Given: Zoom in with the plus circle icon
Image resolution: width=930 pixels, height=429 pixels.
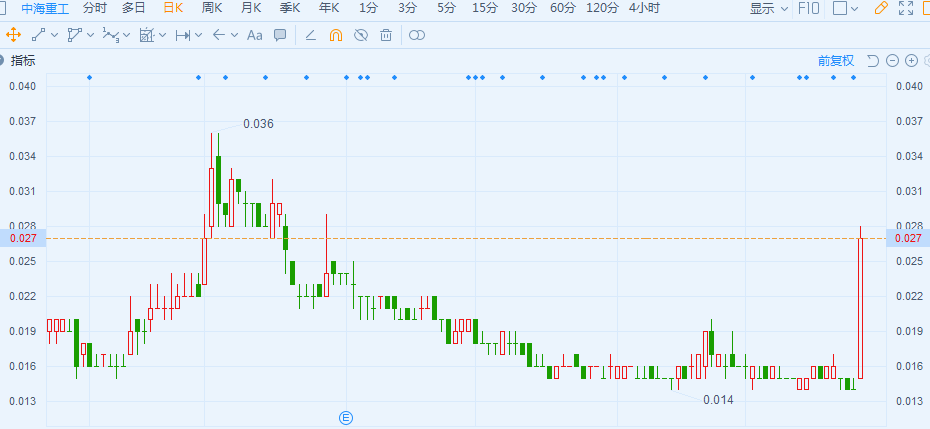Looking at the screenshot, I should coord(912,61).
